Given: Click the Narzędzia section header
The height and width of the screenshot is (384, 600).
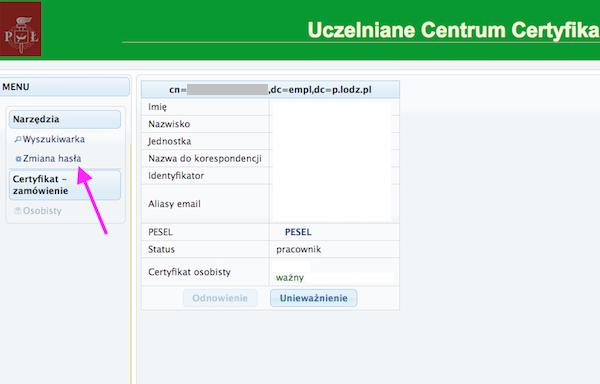Looking at the screenshot, I should (x=65, y=119).
